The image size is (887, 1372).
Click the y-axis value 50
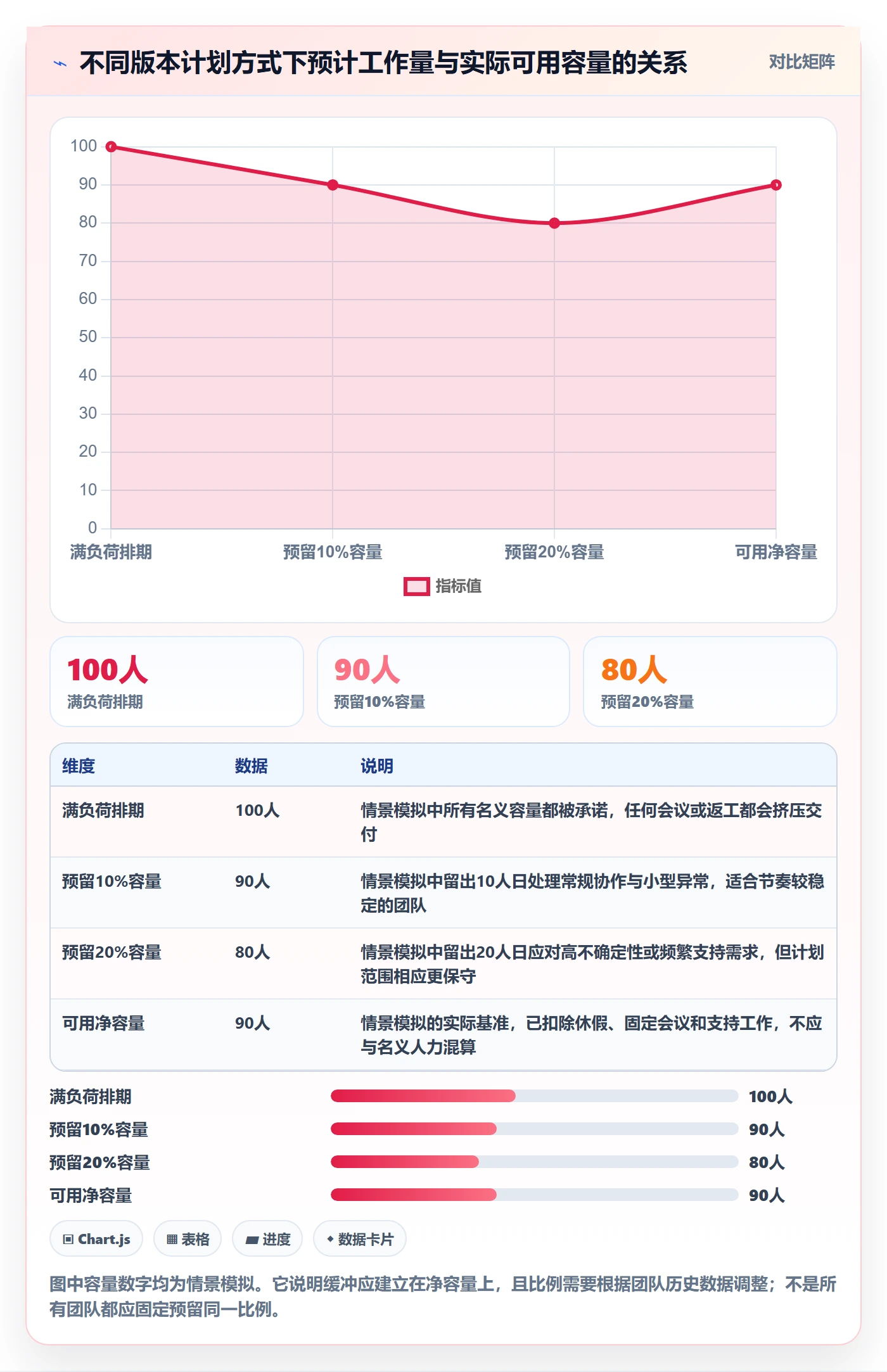point(88,337)
